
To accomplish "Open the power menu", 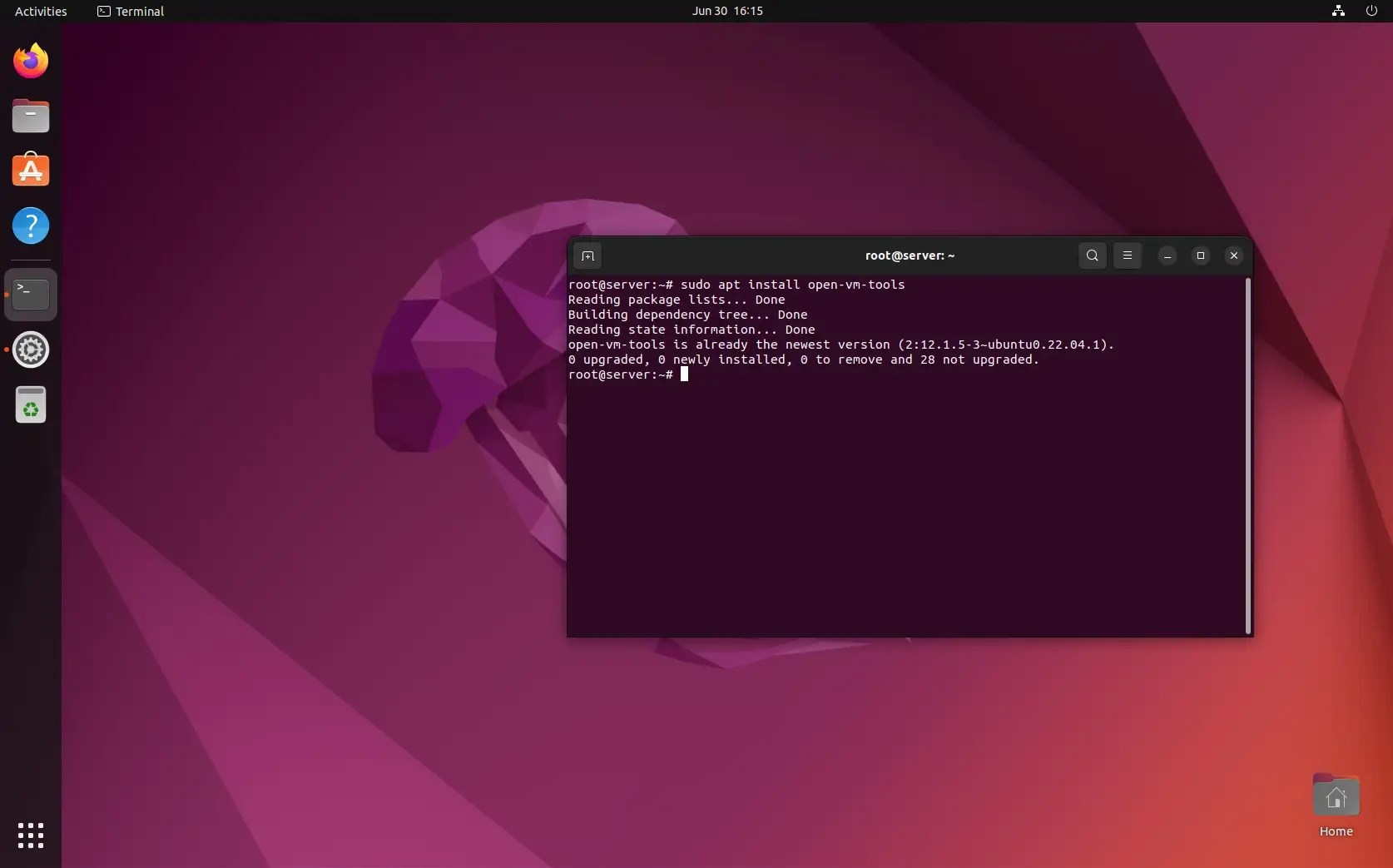I will pyautogui.click(x=1371, y=11).
